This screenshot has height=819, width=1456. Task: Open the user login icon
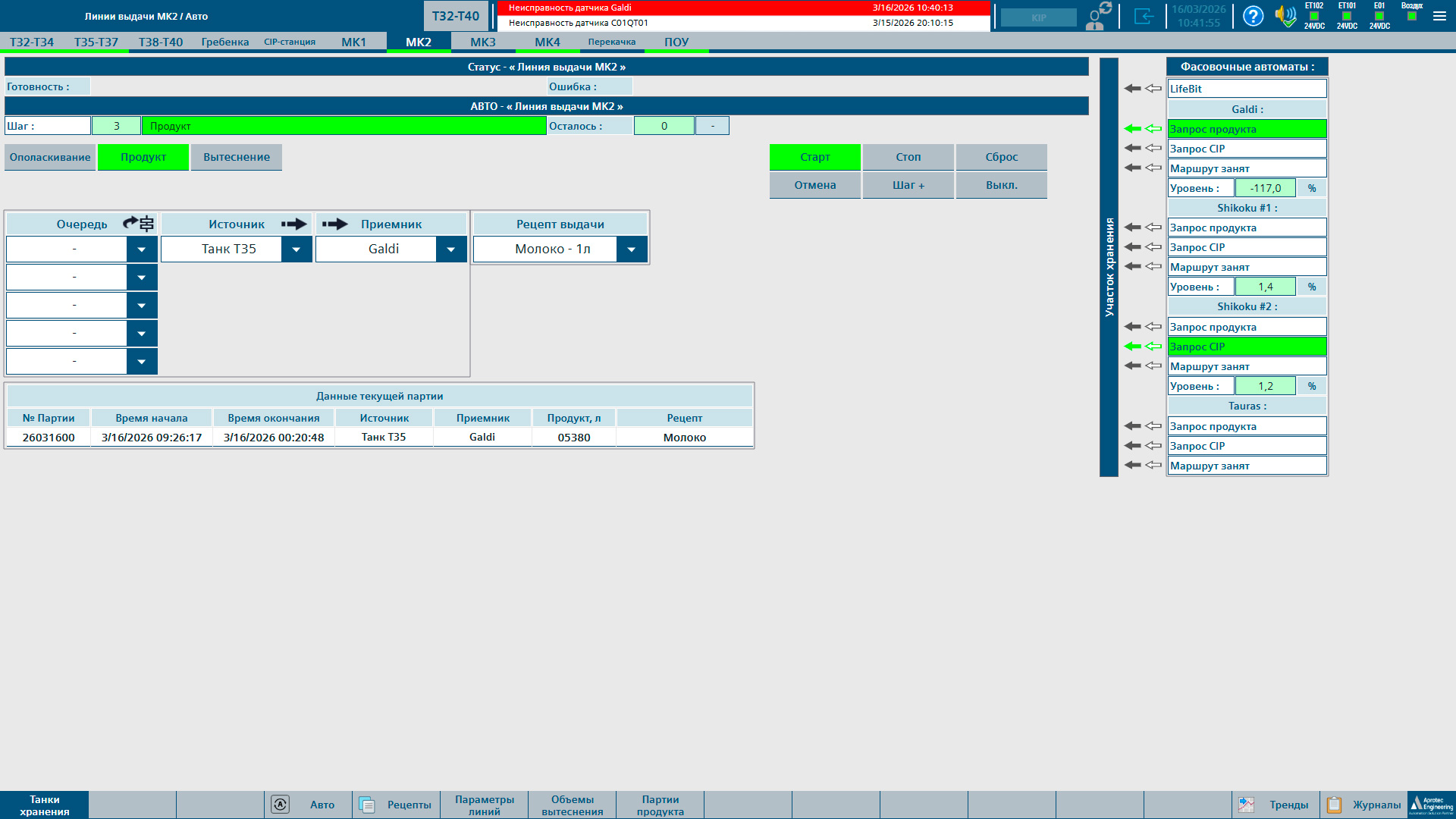point(1099,16)
